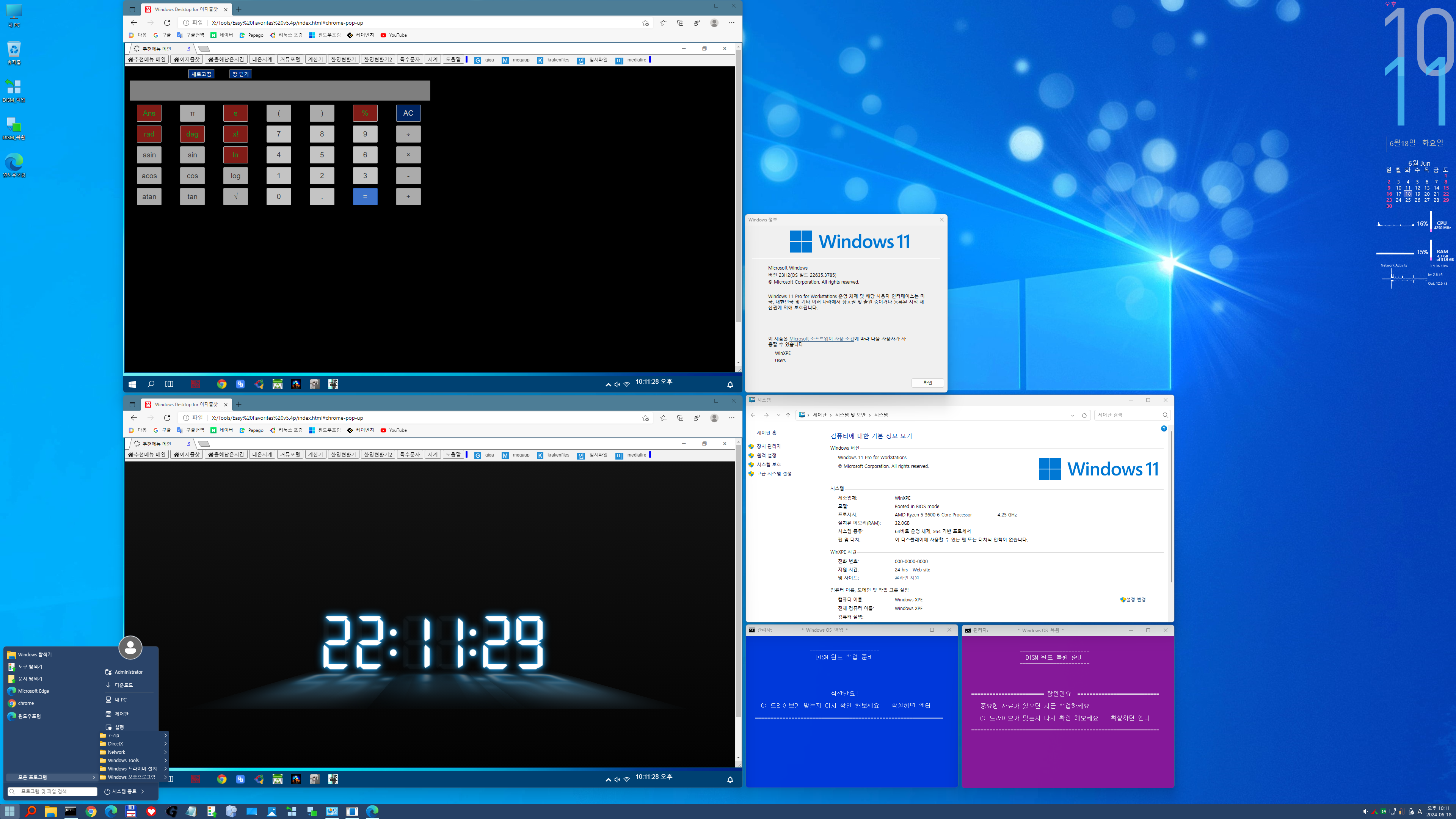Open the YouTube bookmark in top Edge window
The image size is (1456, 819).
coord(394,35)
